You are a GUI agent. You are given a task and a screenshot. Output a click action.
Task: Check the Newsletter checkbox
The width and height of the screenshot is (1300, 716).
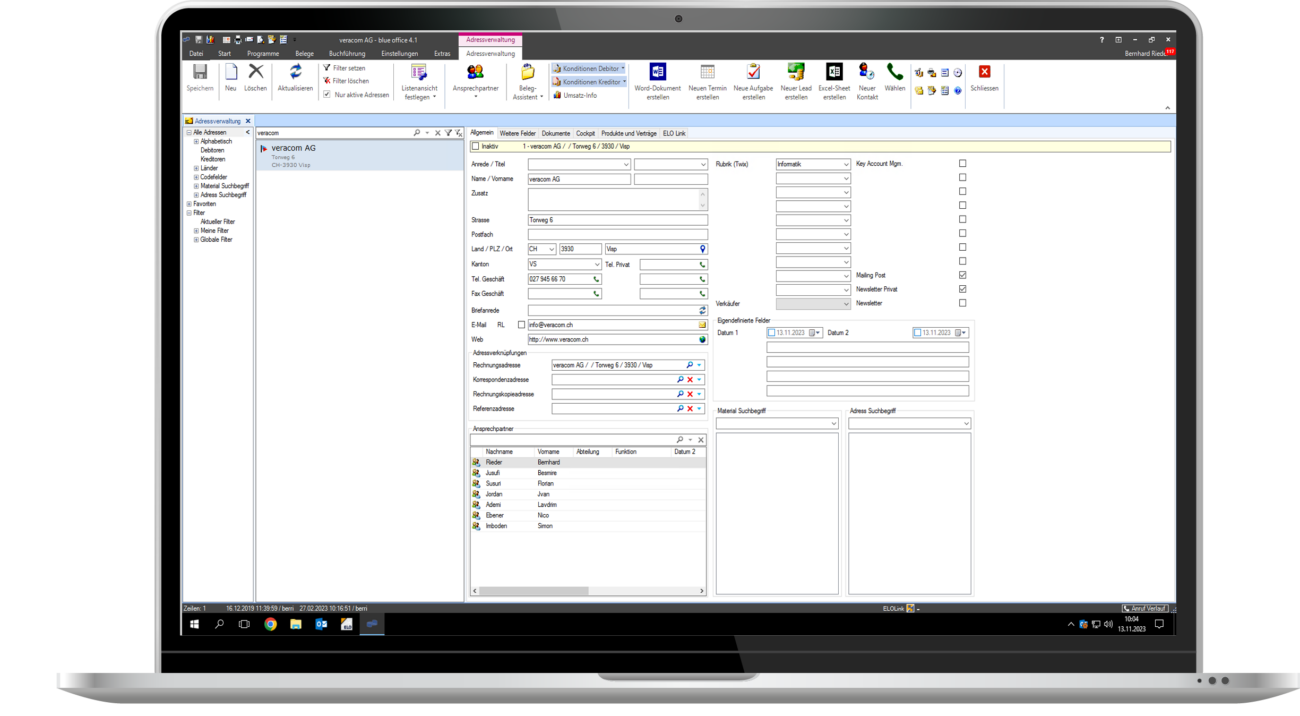(962, 303)
